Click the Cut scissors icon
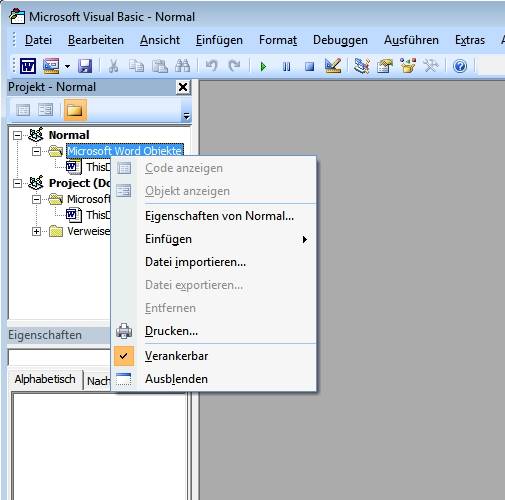The image size is (505, 500). pyautogui.click(x=113, y=66)
